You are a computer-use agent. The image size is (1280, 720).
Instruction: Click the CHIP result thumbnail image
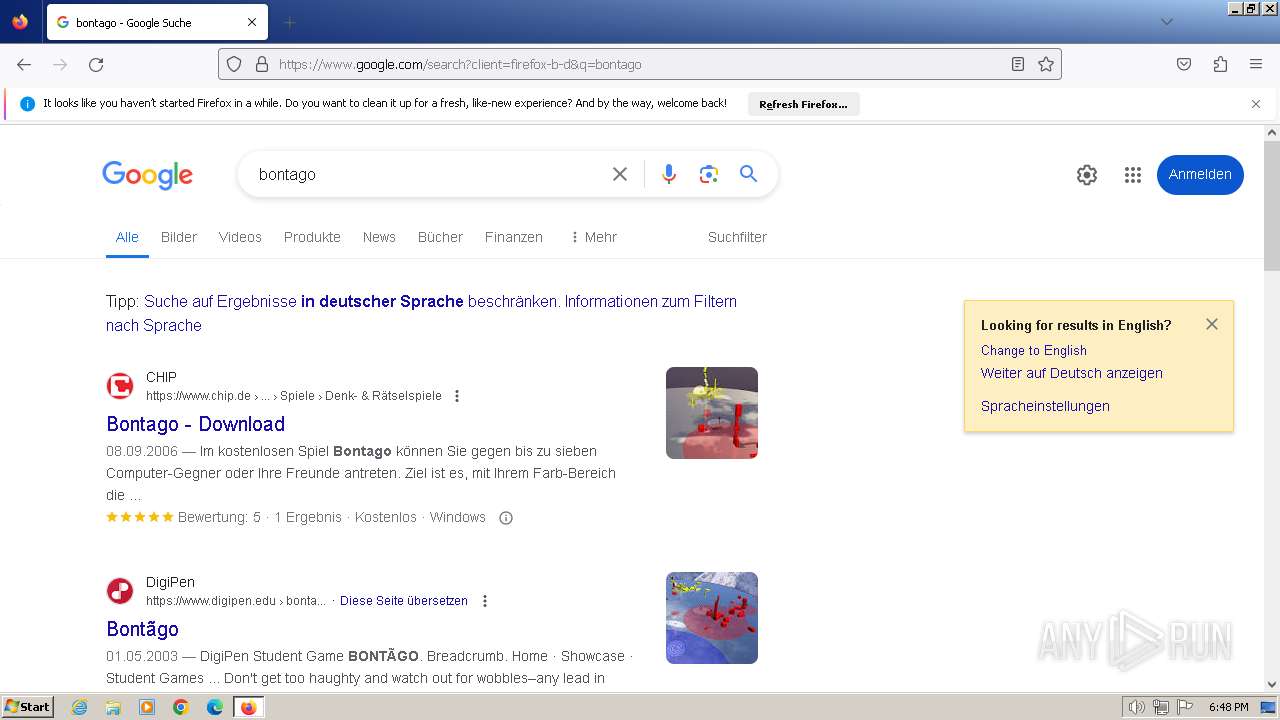pyautogui.click(x=712, y=413)
